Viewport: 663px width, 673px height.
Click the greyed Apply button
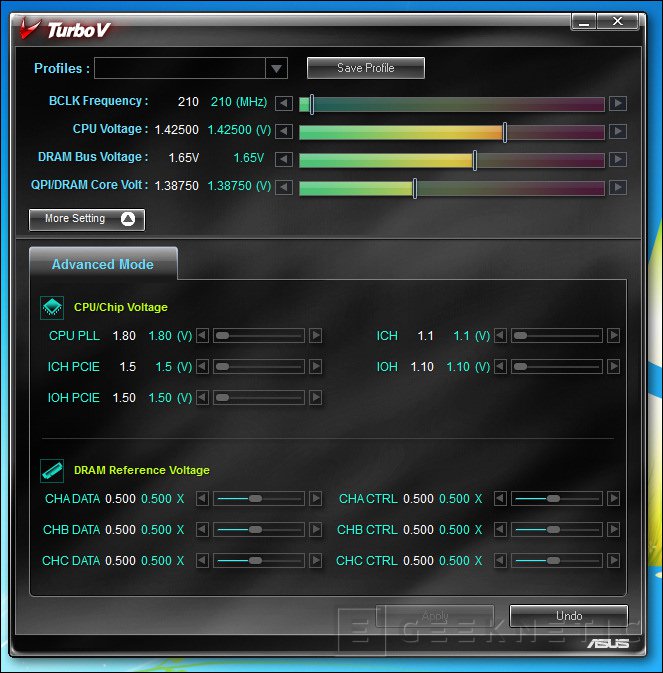[435, 616]
